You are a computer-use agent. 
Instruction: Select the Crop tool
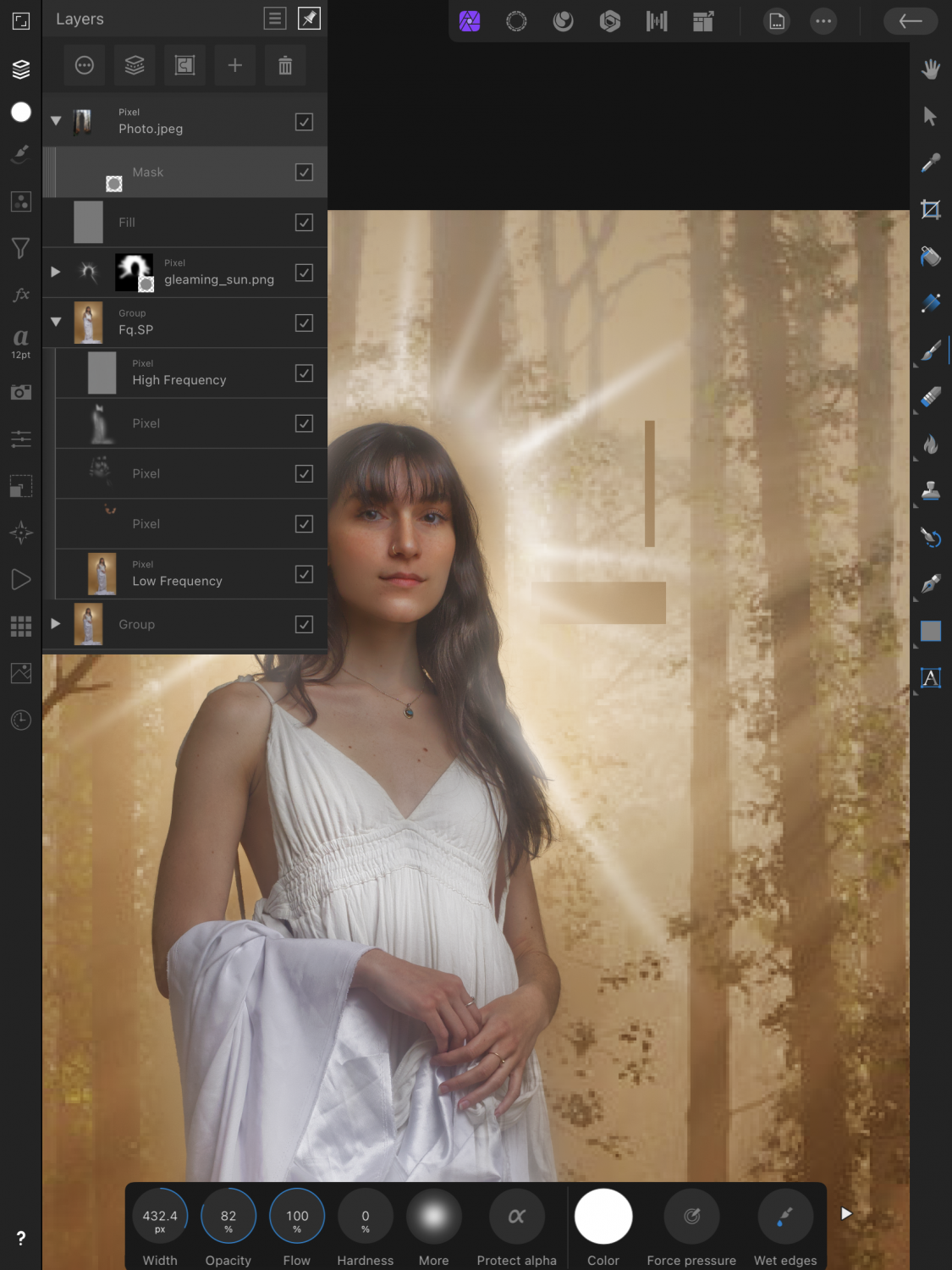931,209
